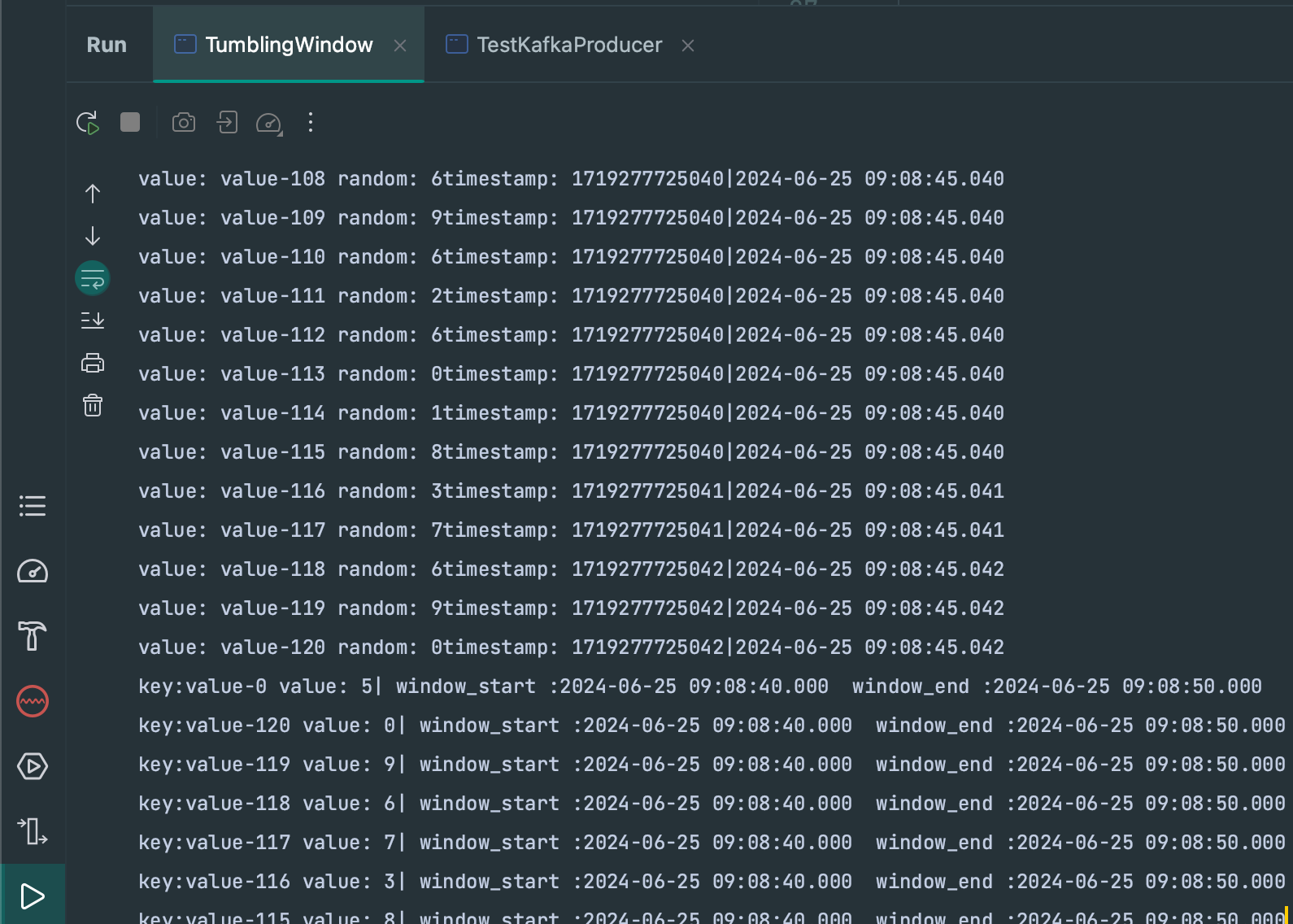Click the console line 'value-111 random: 2'
Image resolution: width=1293 pixels, height=924 pixels.
point(571,295)
